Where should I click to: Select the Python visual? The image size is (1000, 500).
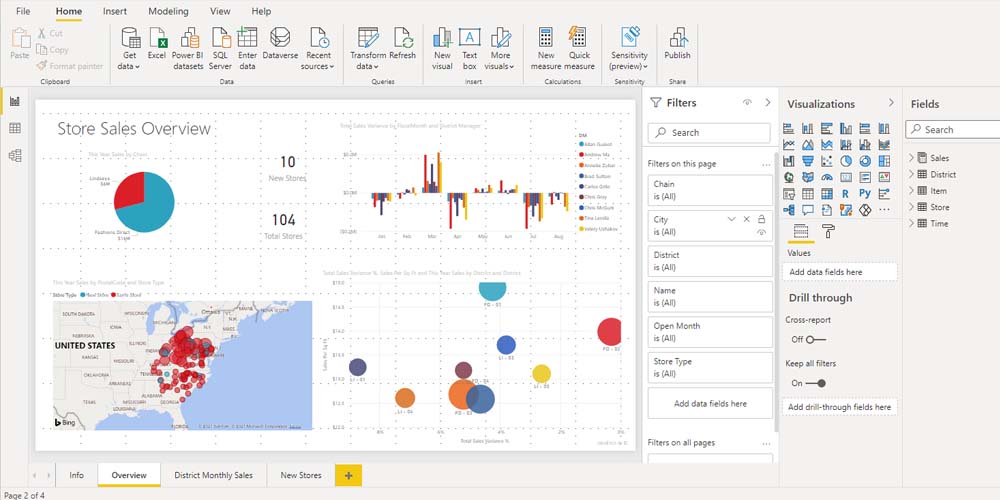point(865,193)
